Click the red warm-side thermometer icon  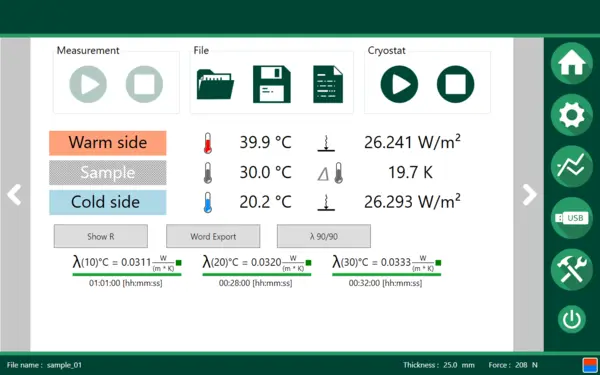207,143
